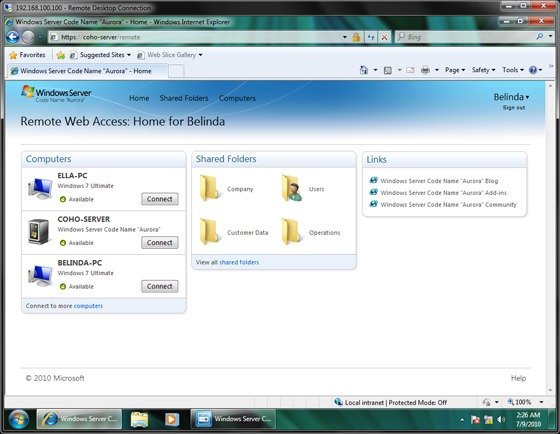560x434 pixels.
Task: Click the taskbar clock showing 2:26 AM
Action: click(x=528, y=420)
